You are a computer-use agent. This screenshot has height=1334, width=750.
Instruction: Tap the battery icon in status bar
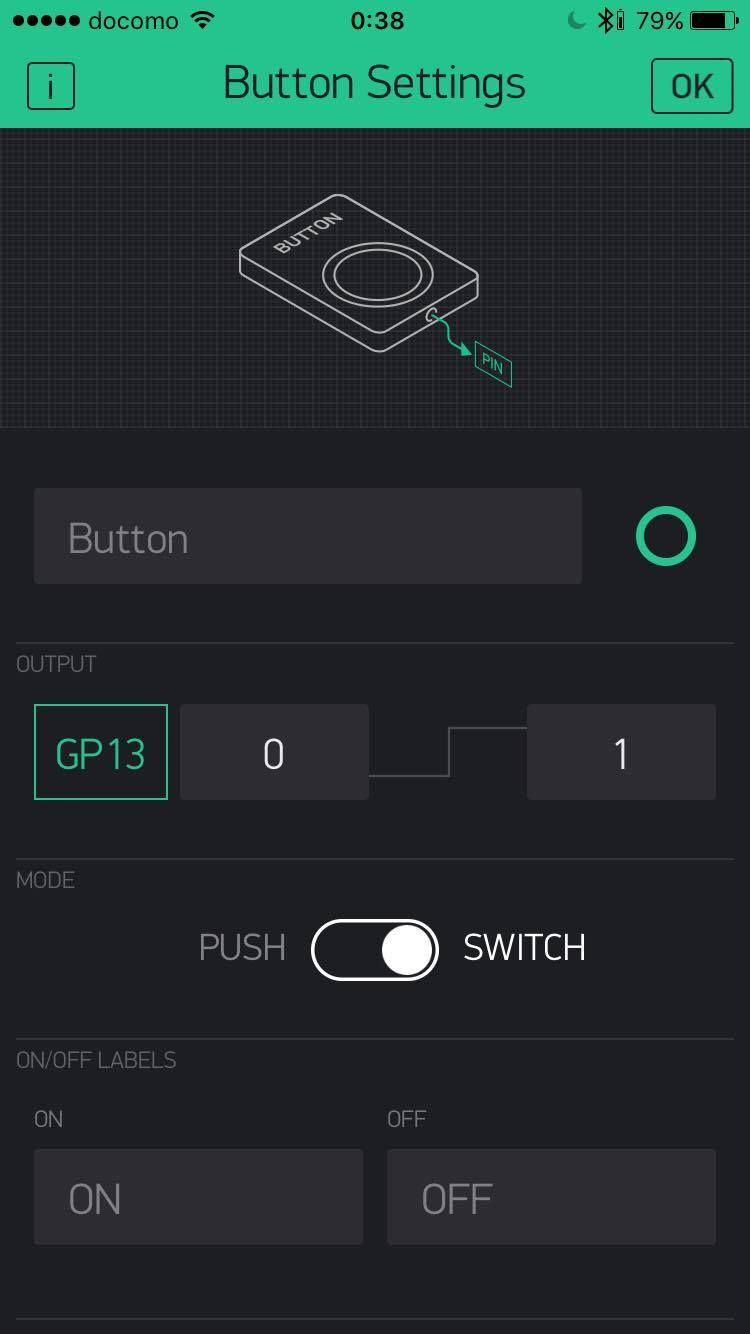715,20
